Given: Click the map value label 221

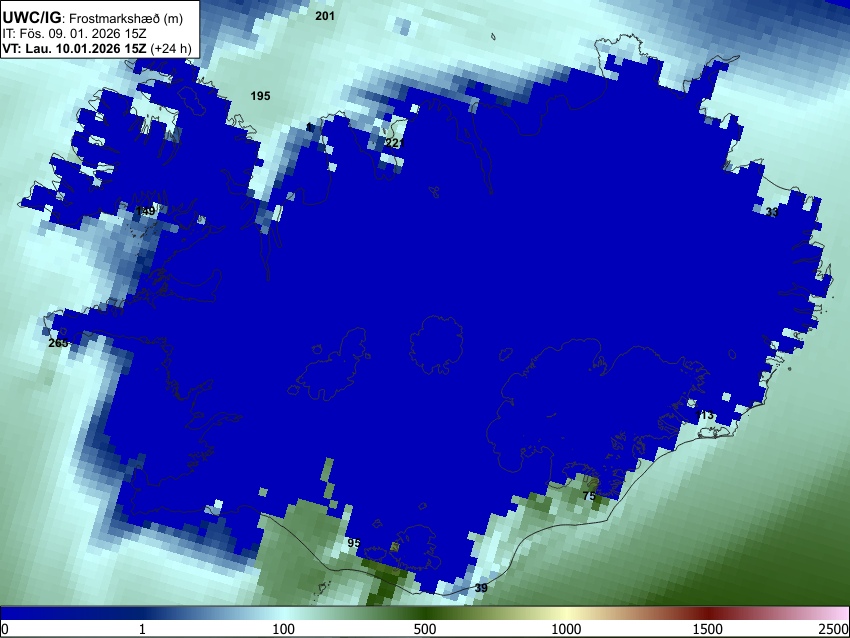Looking at the screenshot, I should coord(395,143).
